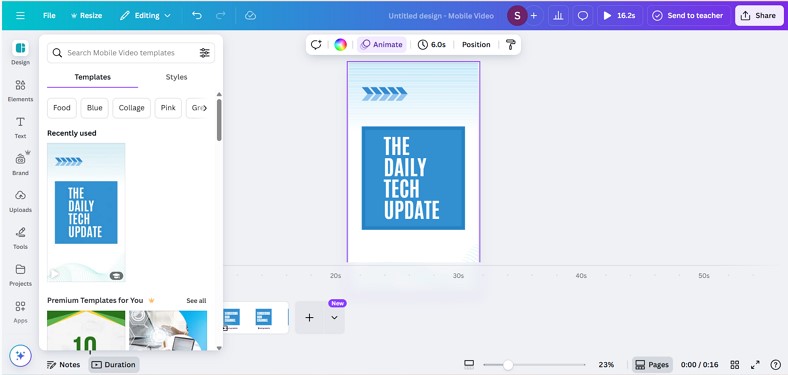This screenshot has width=788, height=375.
Task: Expand the Editing mode dropdown
Action: [145, 16]
